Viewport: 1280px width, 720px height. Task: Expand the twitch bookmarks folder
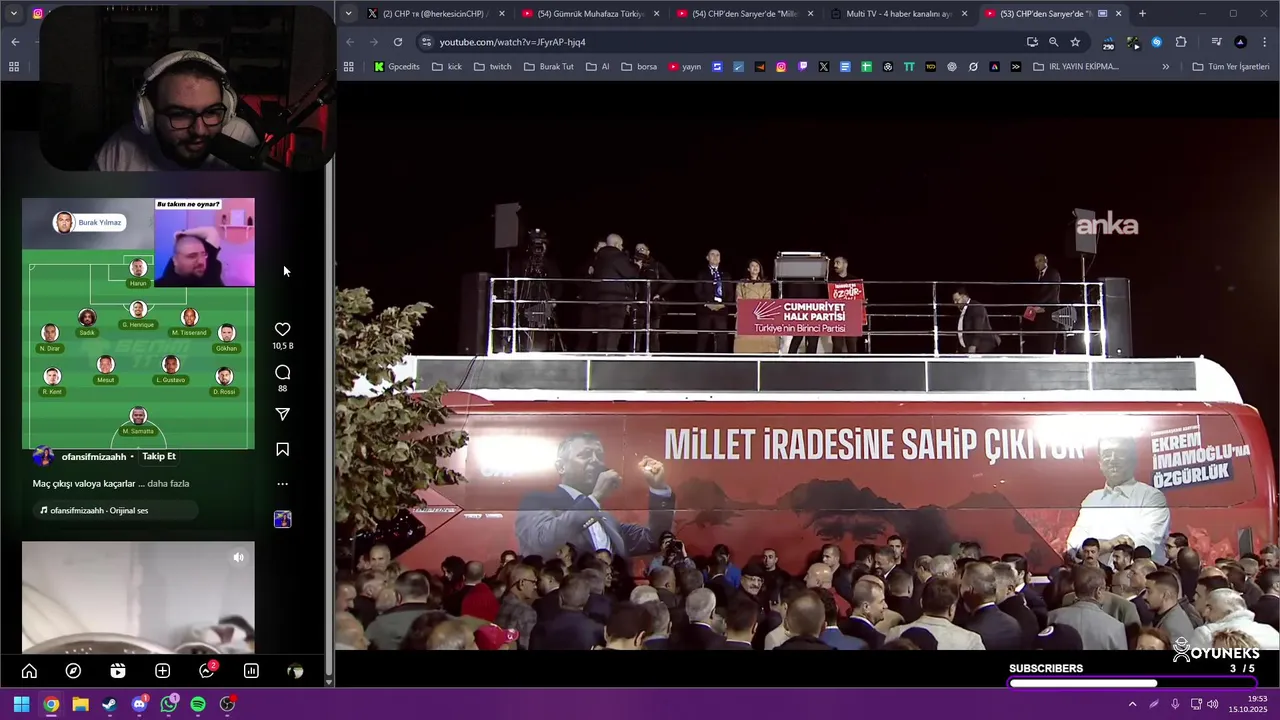[x=492, y=67]
